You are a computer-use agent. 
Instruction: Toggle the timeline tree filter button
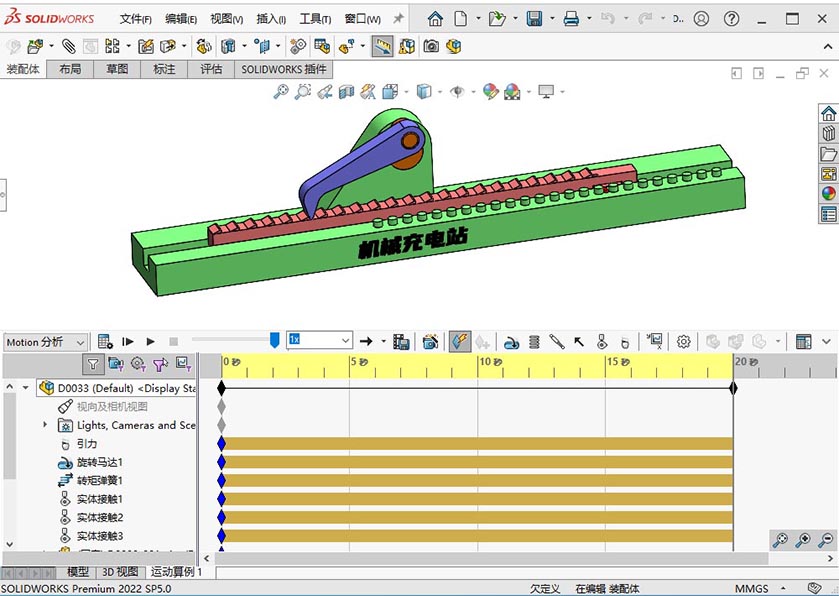click(92, 364)
